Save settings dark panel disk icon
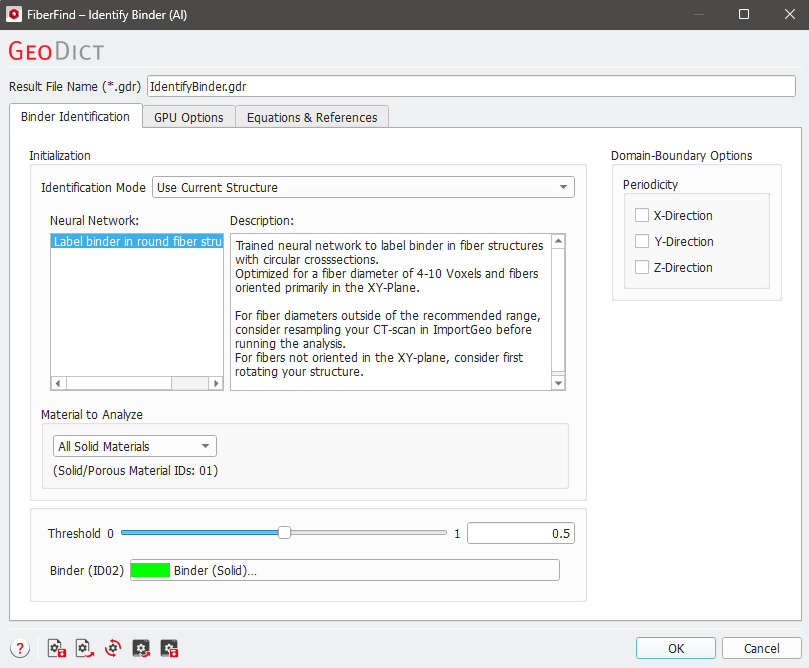 tap(169, 648)
